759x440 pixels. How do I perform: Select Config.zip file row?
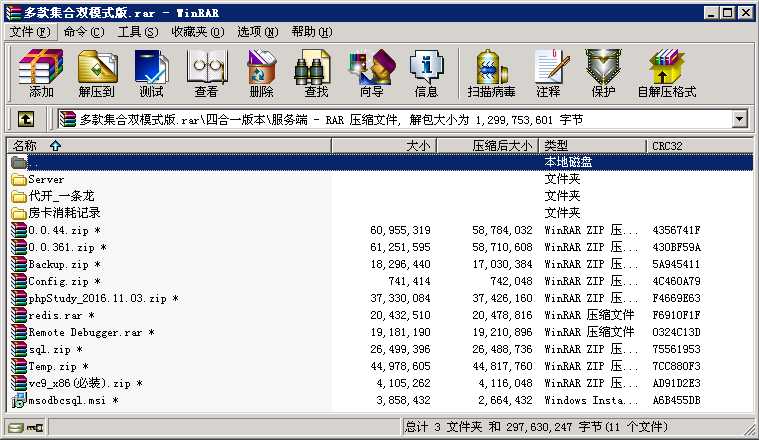tap(380, 281)
